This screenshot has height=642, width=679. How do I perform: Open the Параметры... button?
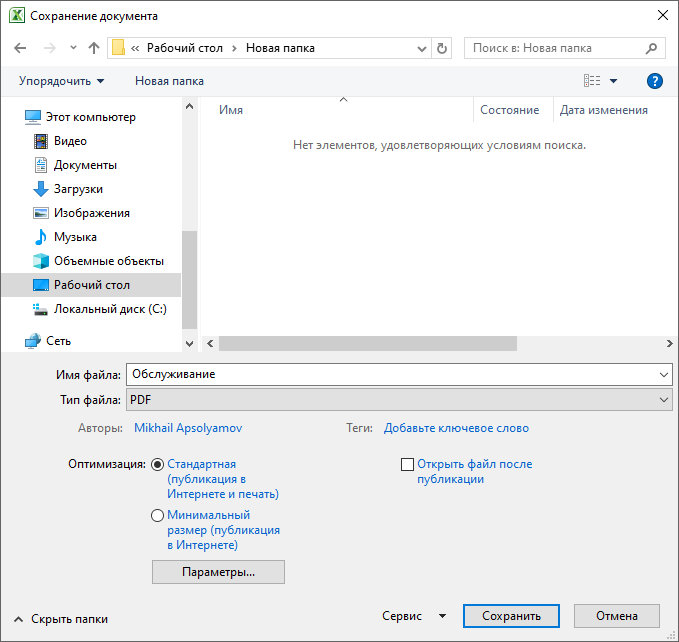tap(218, 572)
